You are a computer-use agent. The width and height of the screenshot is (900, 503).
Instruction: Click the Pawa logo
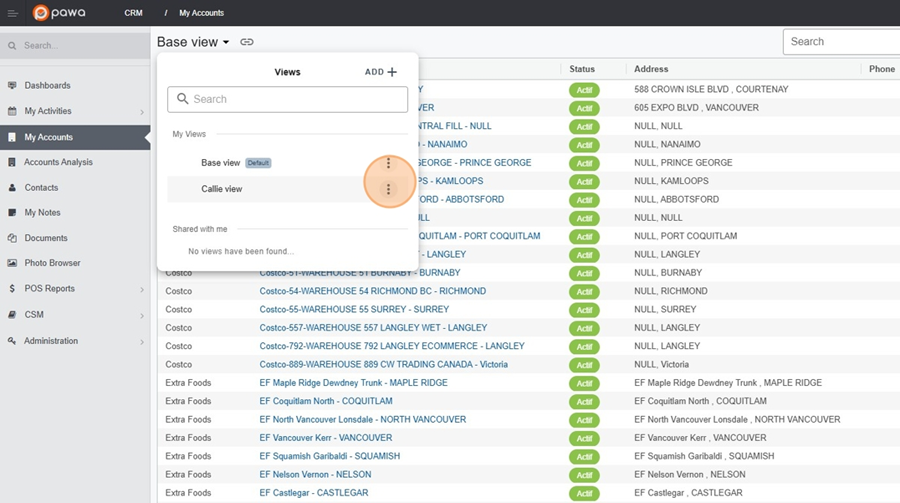coord(59,13)
